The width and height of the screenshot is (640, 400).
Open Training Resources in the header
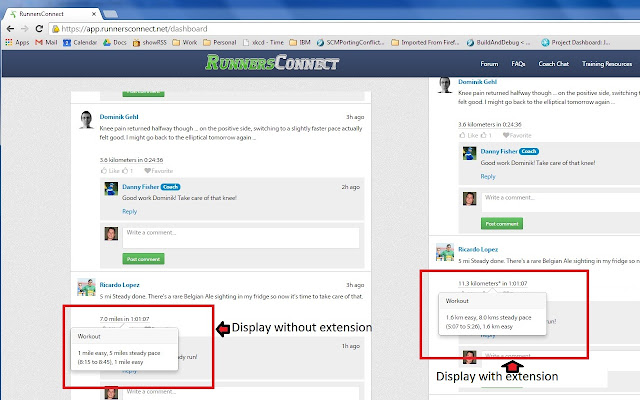(607, 64)
